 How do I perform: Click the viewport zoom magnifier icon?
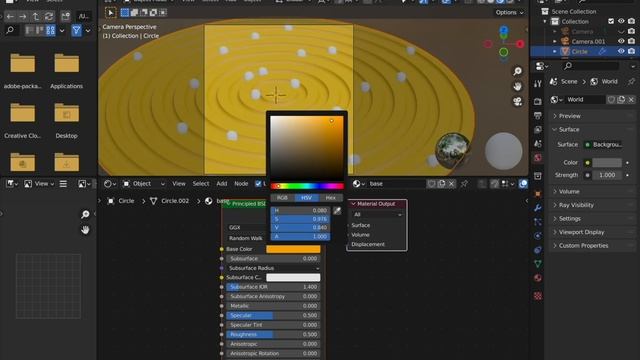tap(518, 71)
